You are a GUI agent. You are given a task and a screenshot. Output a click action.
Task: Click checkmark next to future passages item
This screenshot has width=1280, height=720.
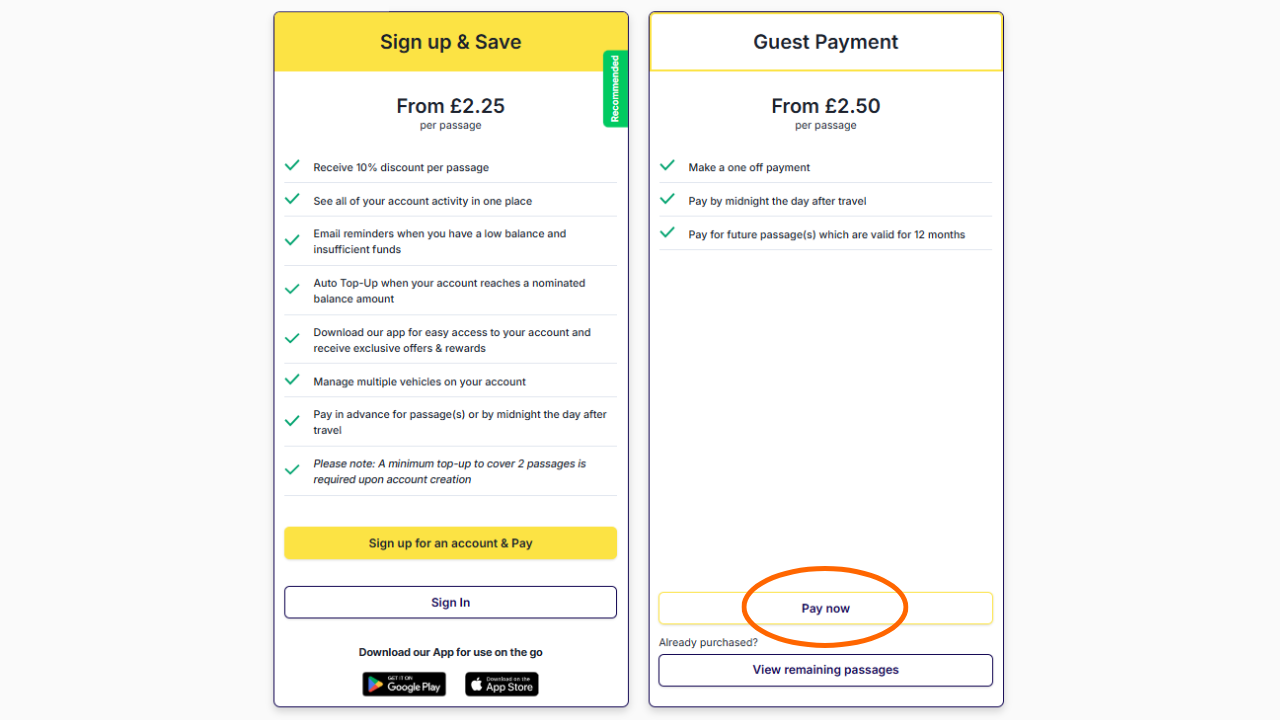coord(667,233)
